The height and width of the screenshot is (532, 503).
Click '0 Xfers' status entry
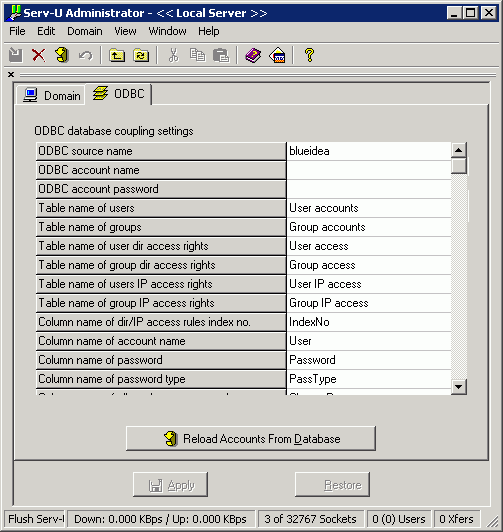[x=457, y=519]
